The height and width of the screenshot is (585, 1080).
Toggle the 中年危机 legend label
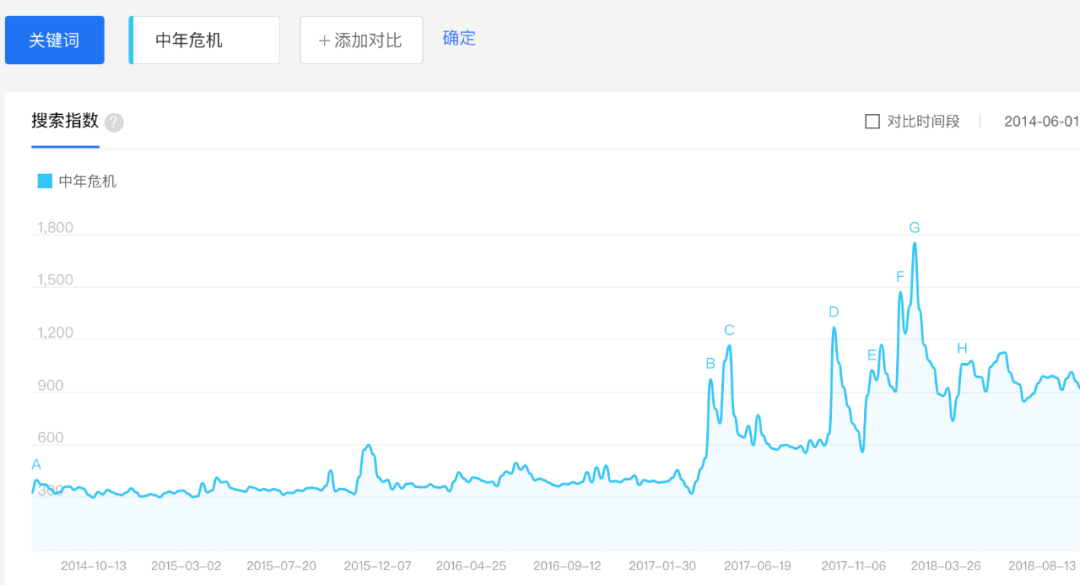[x=87, y=181]
